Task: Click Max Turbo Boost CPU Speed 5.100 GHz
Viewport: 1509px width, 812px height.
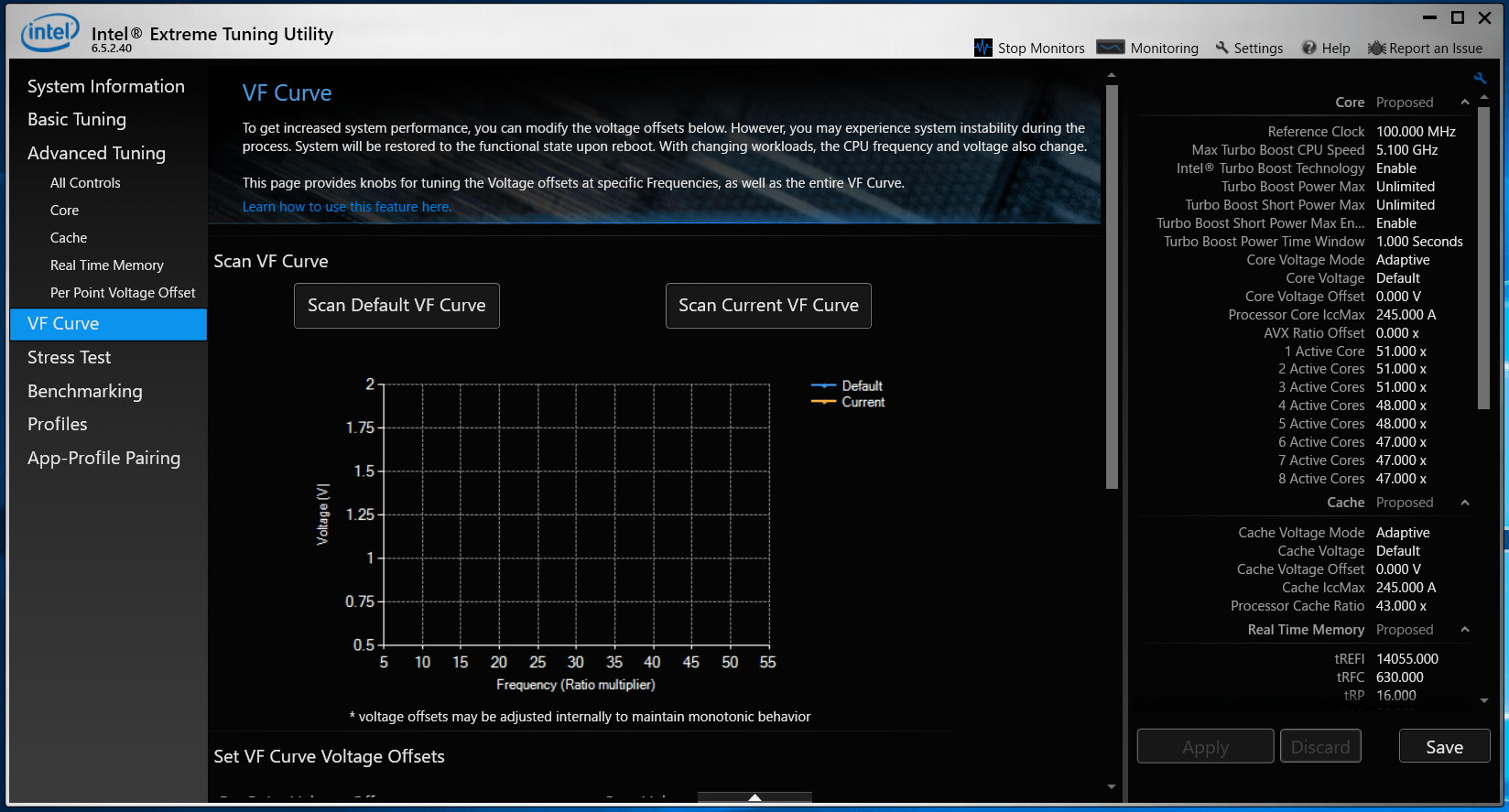Action: point(1407,150)
